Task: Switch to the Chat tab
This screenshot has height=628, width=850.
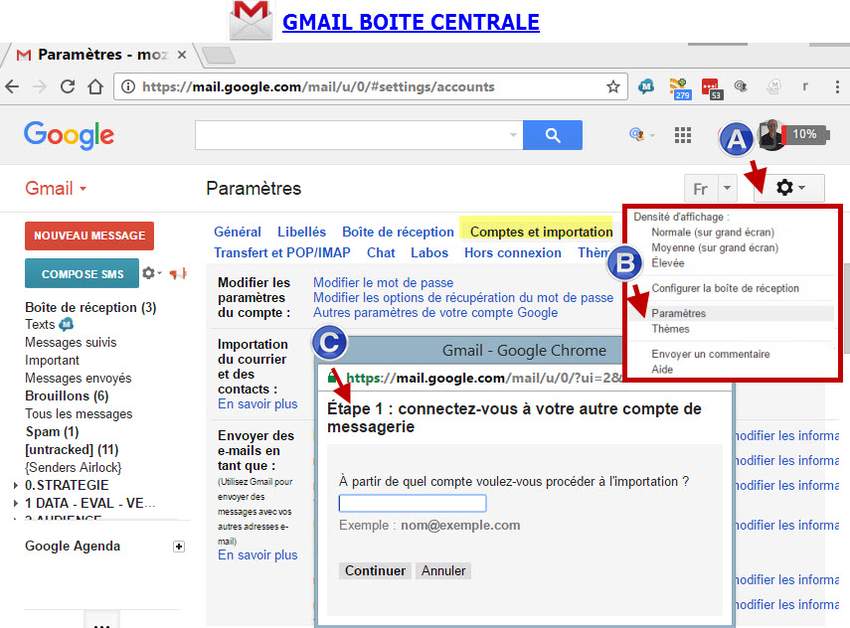Action: (381, 253)
